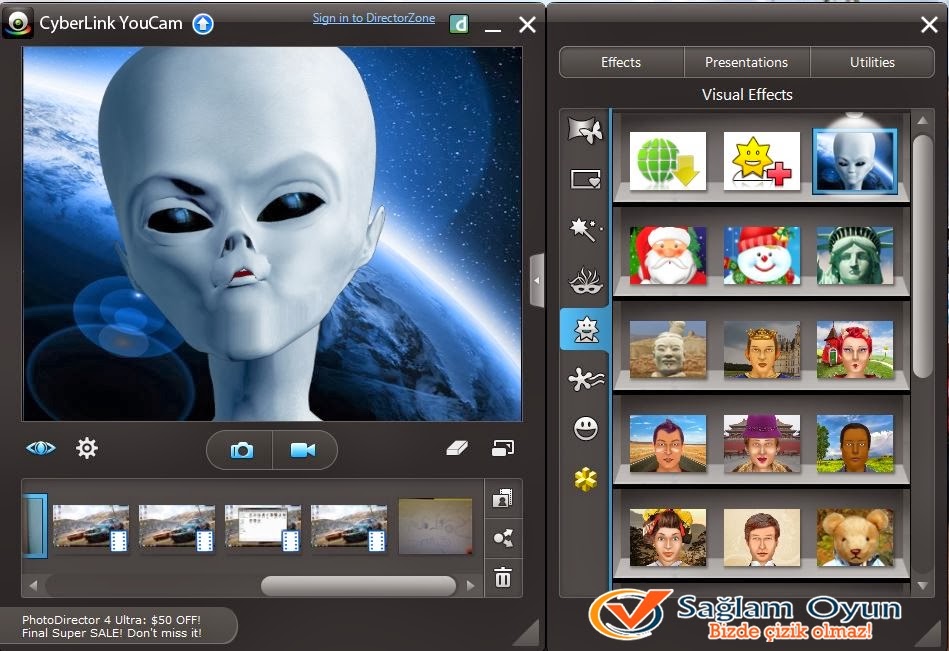Select the avatar category icon
The width and height of the screenshot is (949, 651).
(x=585, y=330)
